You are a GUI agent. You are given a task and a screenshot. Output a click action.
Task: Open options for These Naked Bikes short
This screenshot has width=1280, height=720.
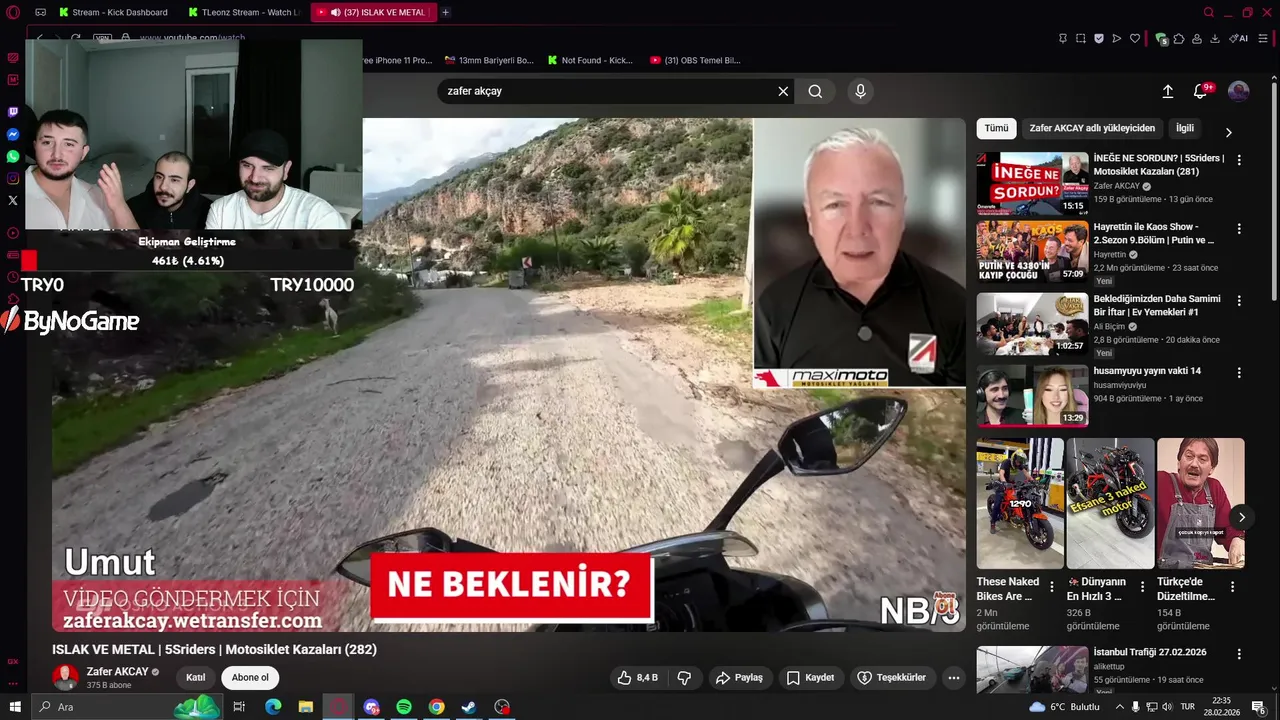point(1052,587)
